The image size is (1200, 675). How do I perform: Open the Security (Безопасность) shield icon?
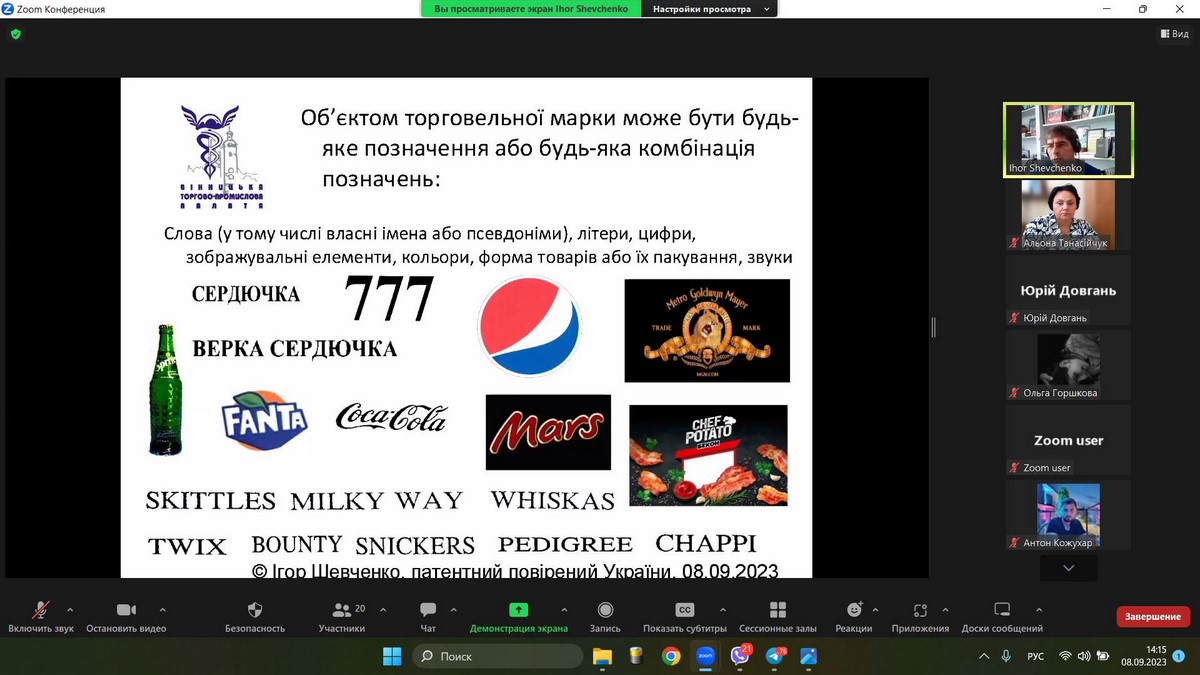255,611
